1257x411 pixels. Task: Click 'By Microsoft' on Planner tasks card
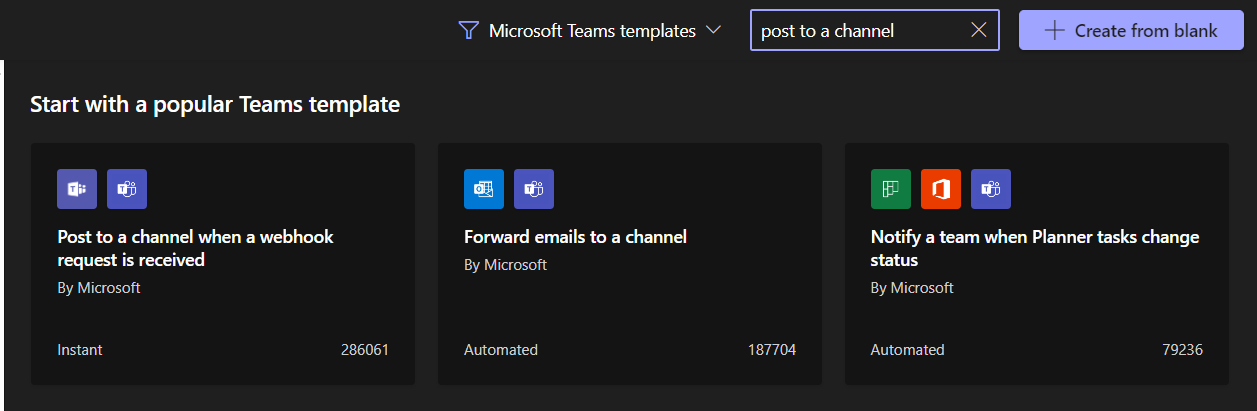click(x=913, y=287)
